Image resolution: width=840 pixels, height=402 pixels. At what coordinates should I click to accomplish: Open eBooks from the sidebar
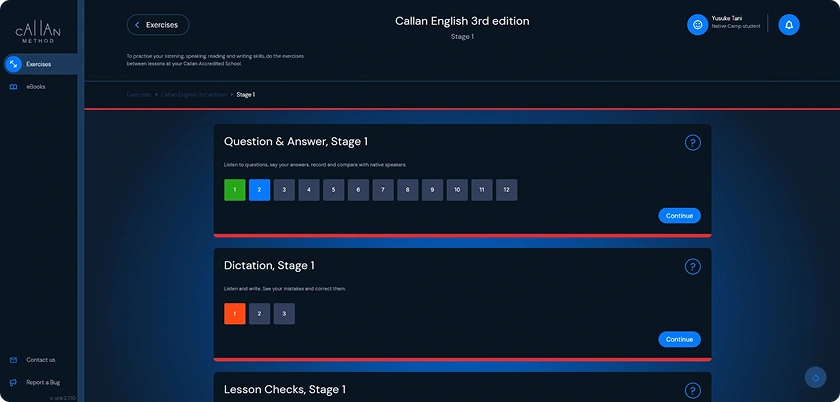tap(34, 87)
